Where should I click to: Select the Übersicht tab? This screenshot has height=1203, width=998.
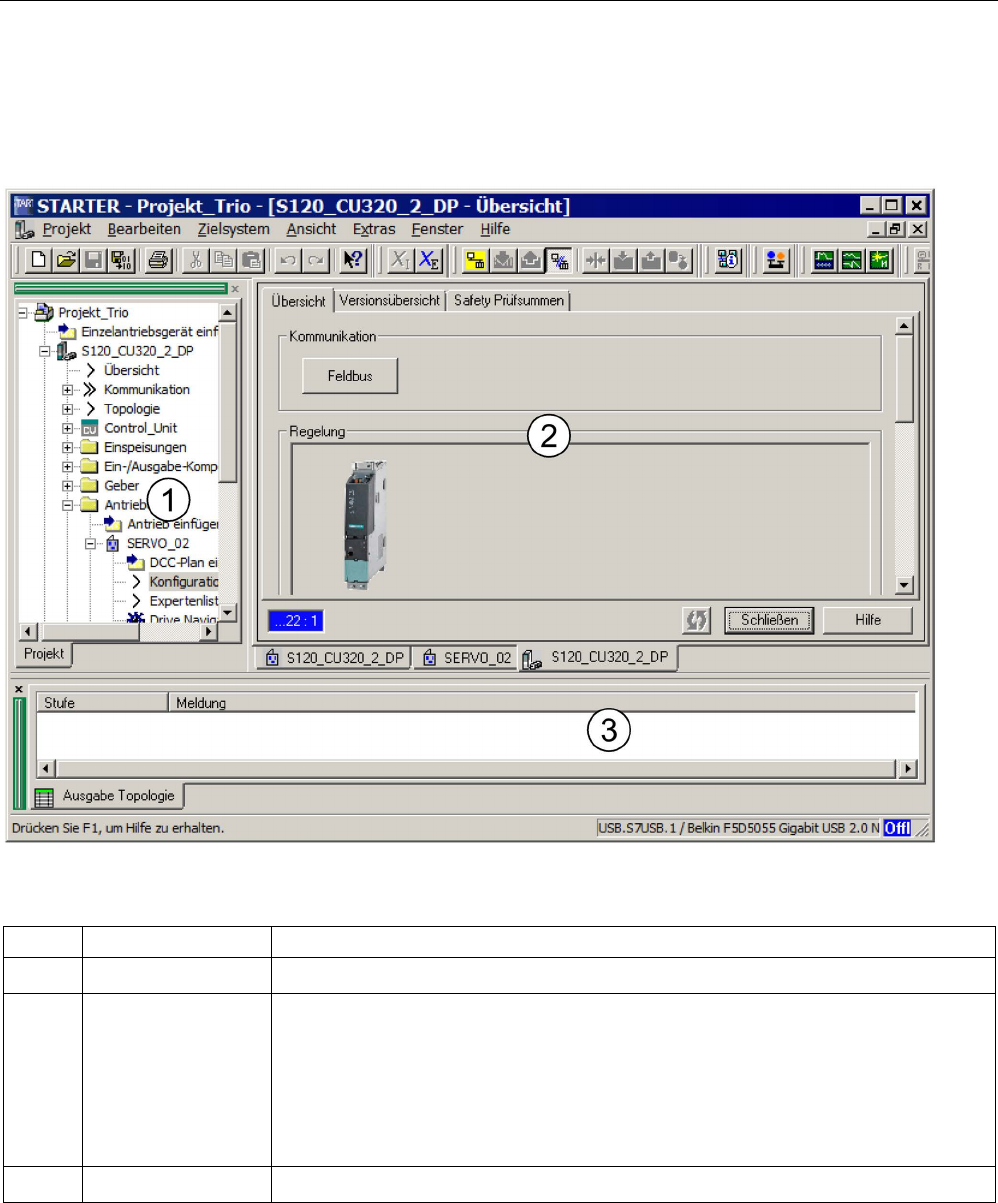pos(299,299)
